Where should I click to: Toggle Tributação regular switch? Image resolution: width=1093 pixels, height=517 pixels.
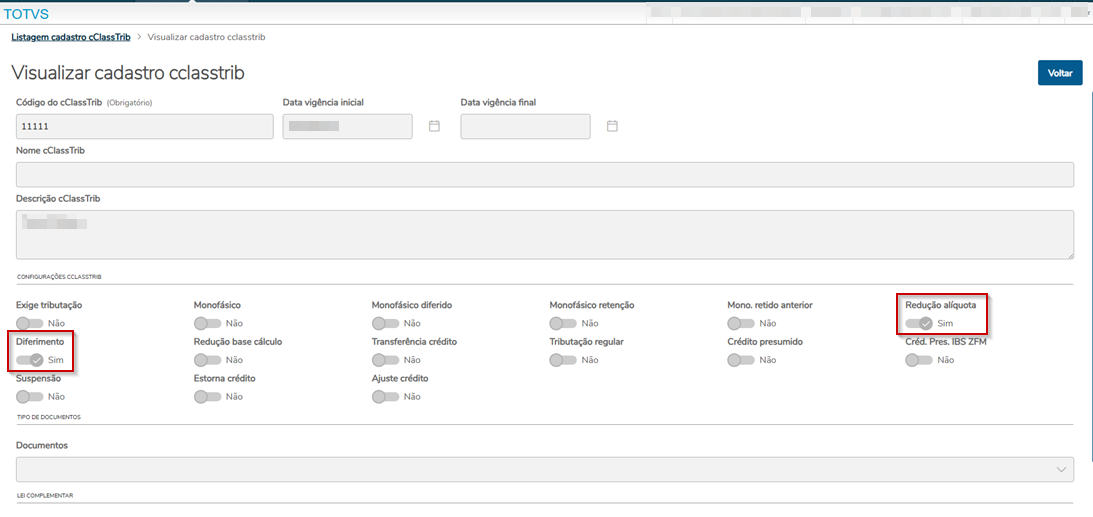[563, 360]
